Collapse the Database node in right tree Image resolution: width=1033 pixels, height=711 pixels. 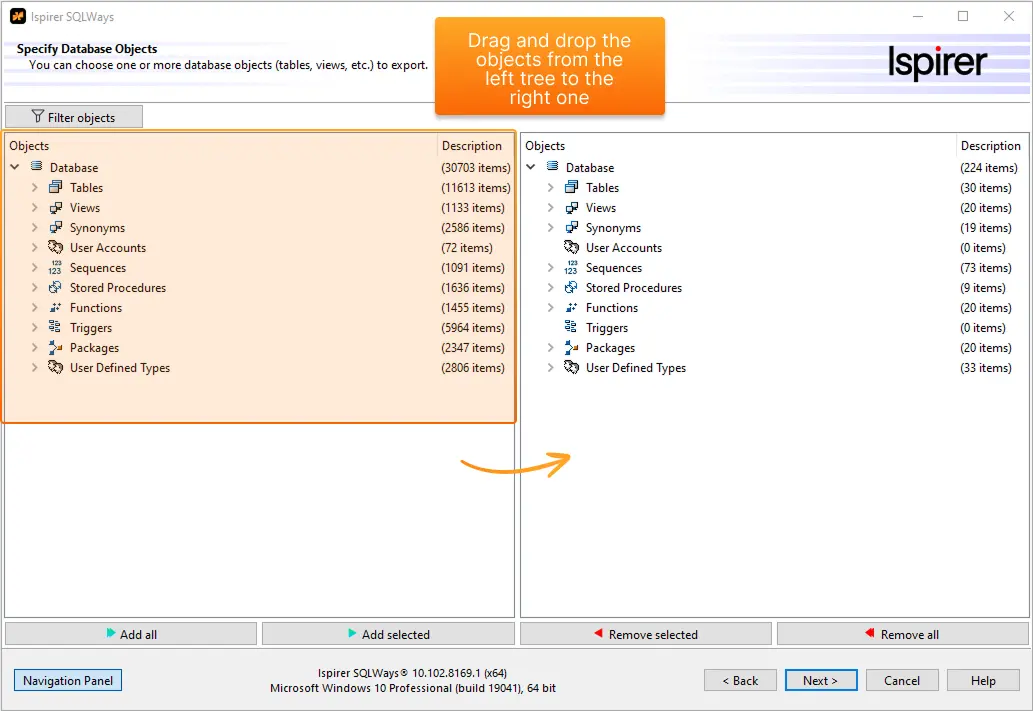530,167
